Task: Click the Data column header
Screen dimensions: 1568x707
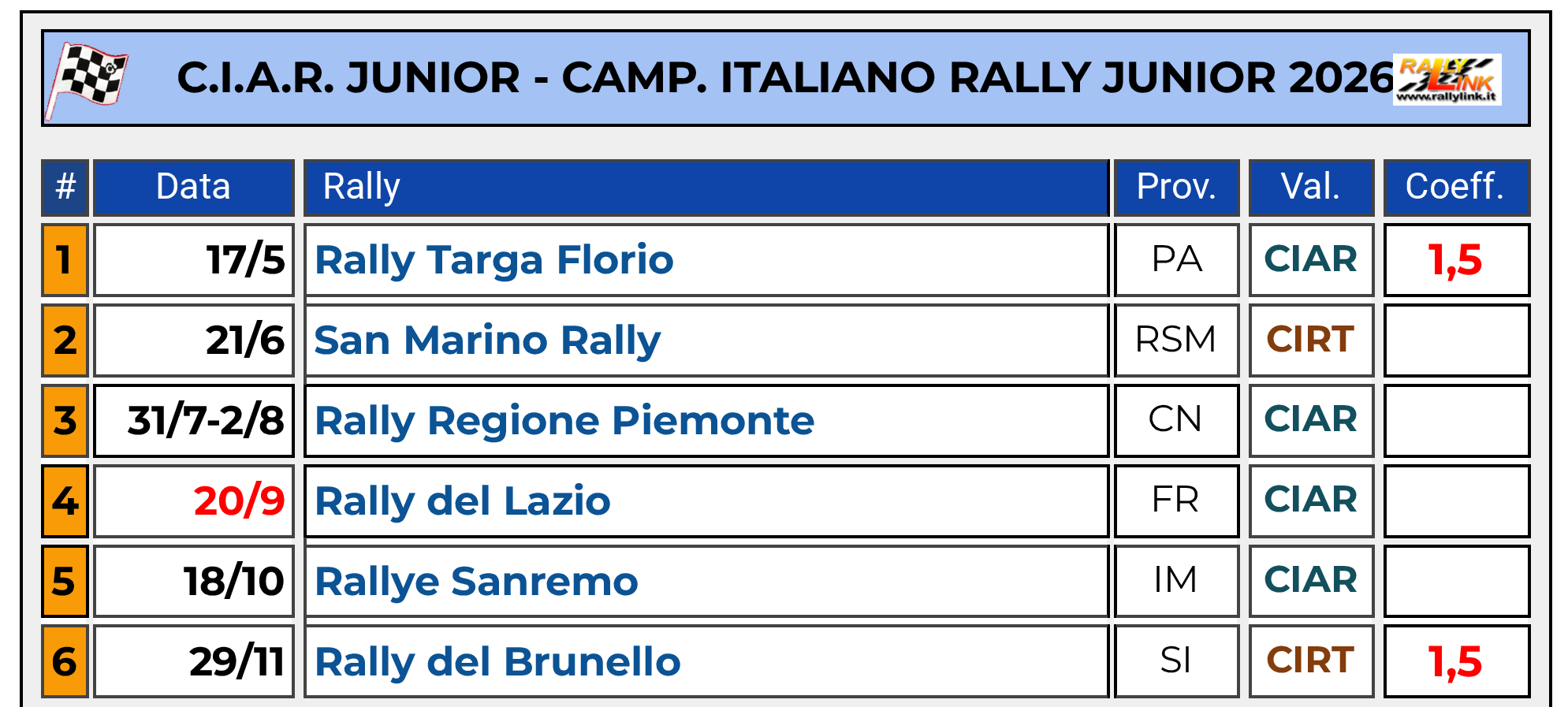Action: [193, 188]
